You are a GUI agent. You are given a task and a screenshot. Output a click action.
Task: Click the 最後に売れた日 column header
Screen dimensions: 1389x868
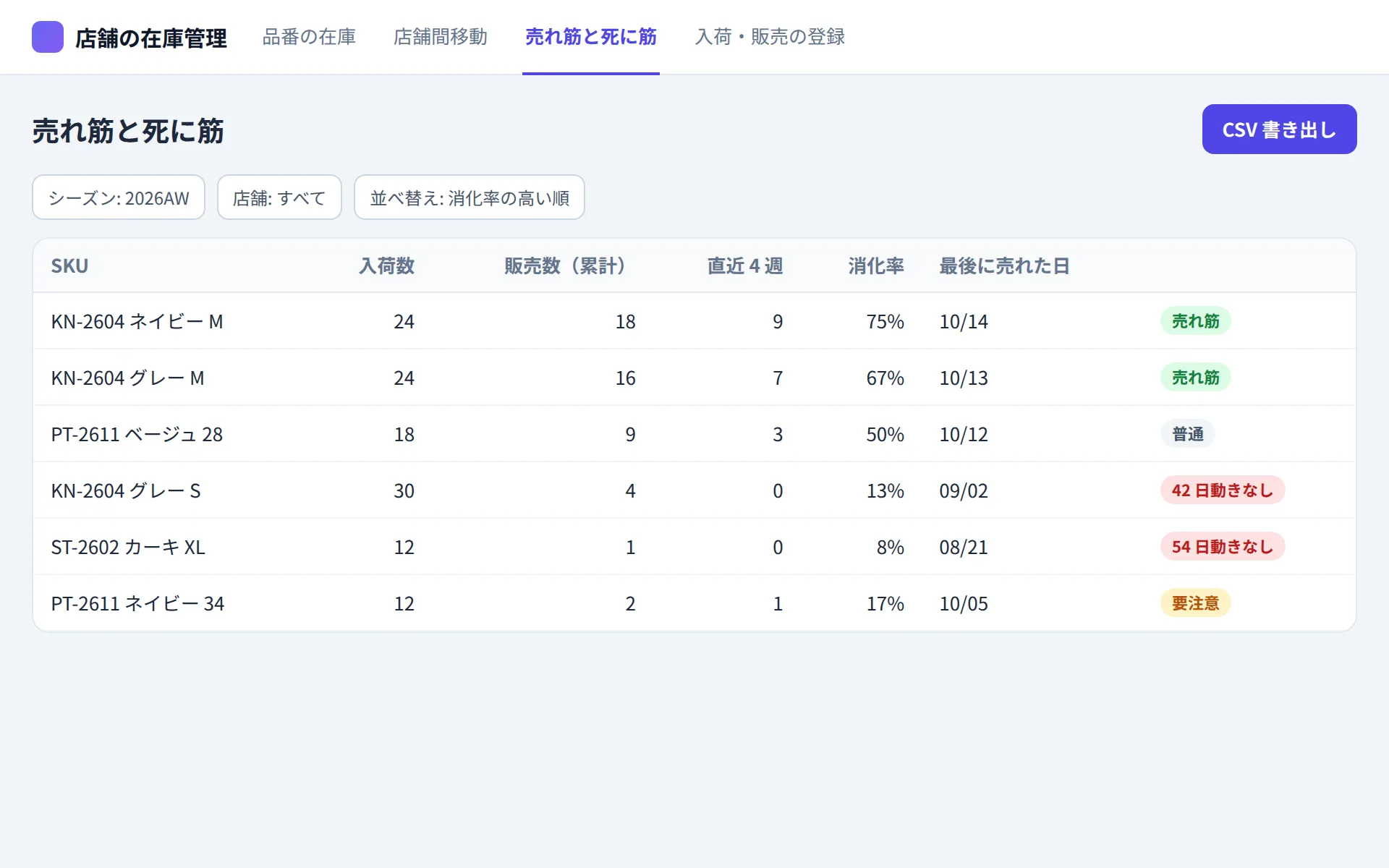click(x=1005, y=266)
